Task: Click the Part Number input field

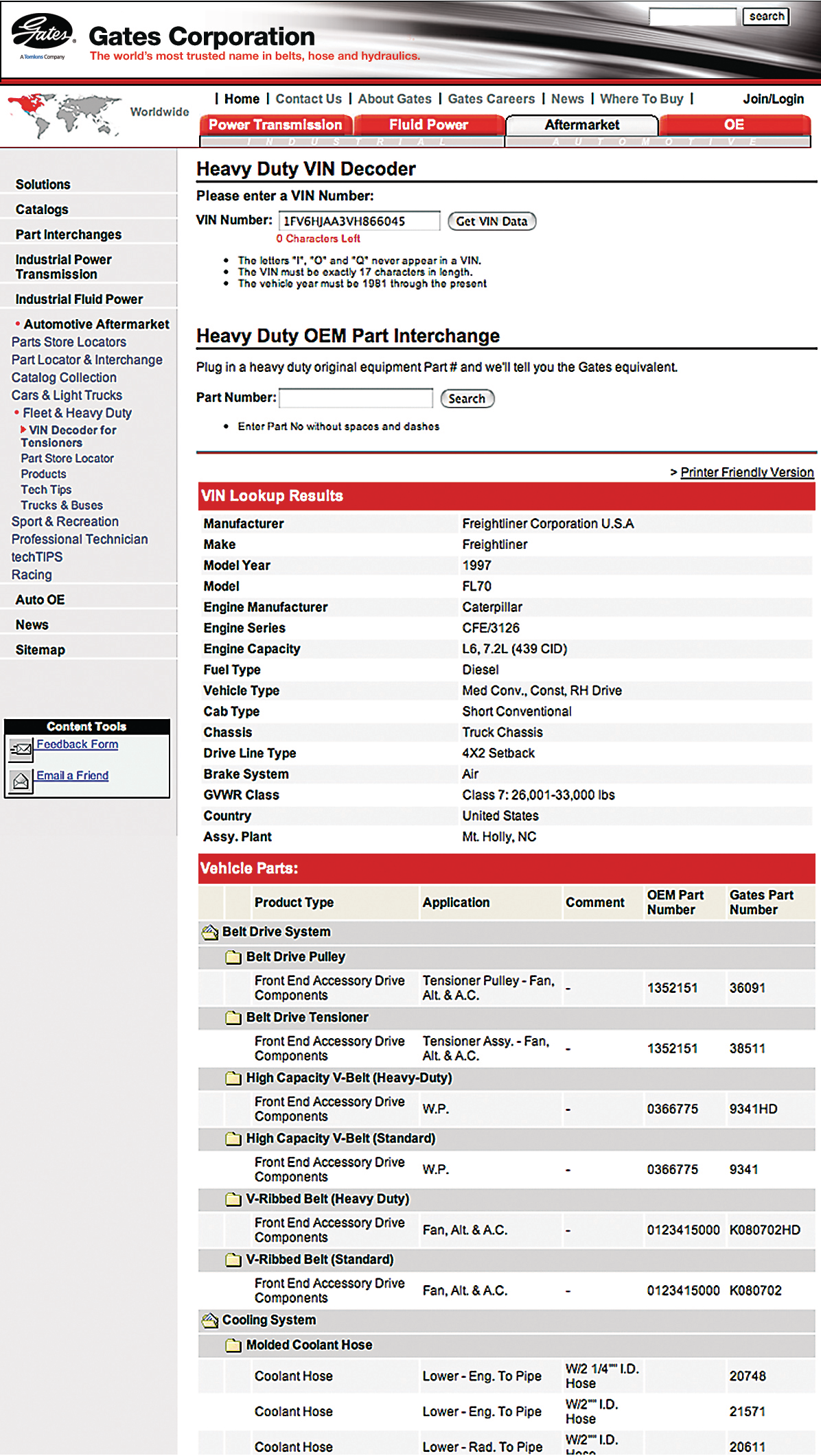Action: pyautogui.click(x=356, y=398)
